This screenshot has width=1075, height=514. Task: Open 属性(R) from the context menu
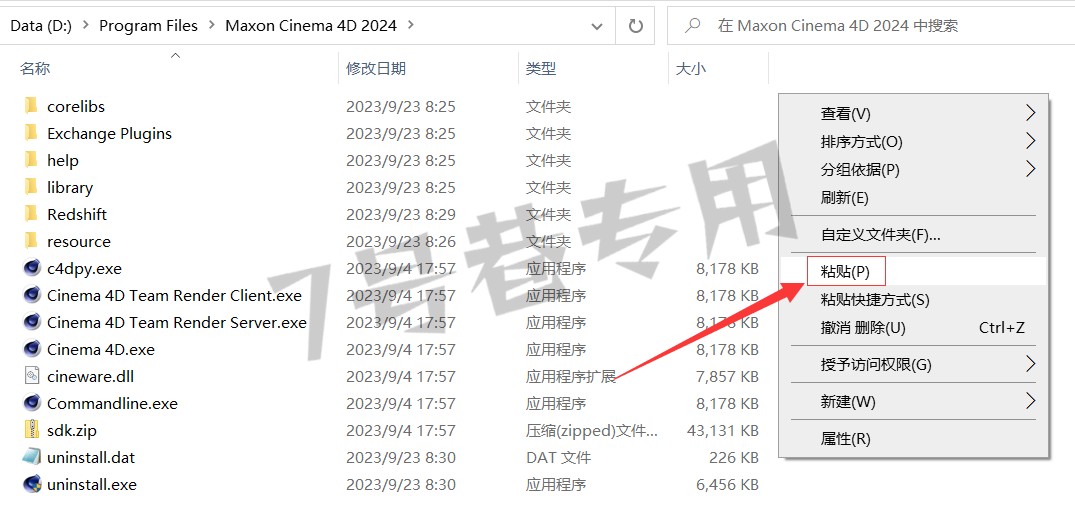913,438
